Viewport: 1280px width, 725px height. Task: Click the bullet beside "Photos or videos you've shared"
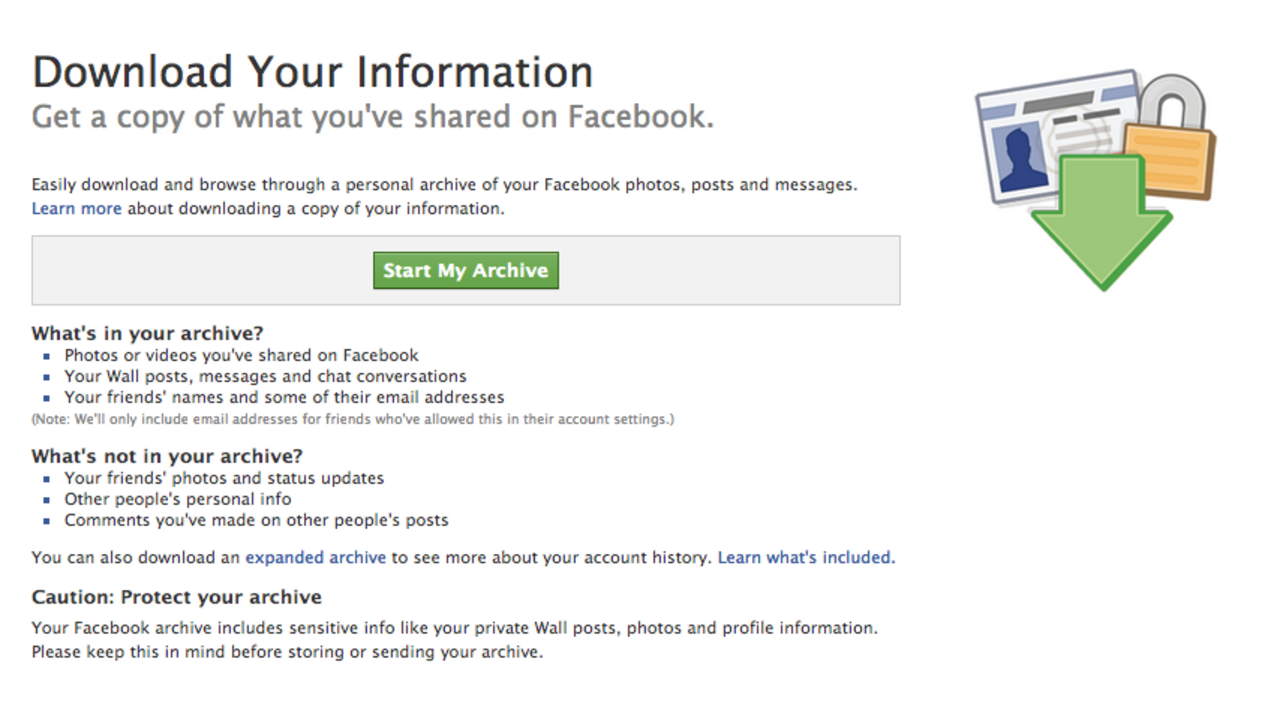pos(48,355)
